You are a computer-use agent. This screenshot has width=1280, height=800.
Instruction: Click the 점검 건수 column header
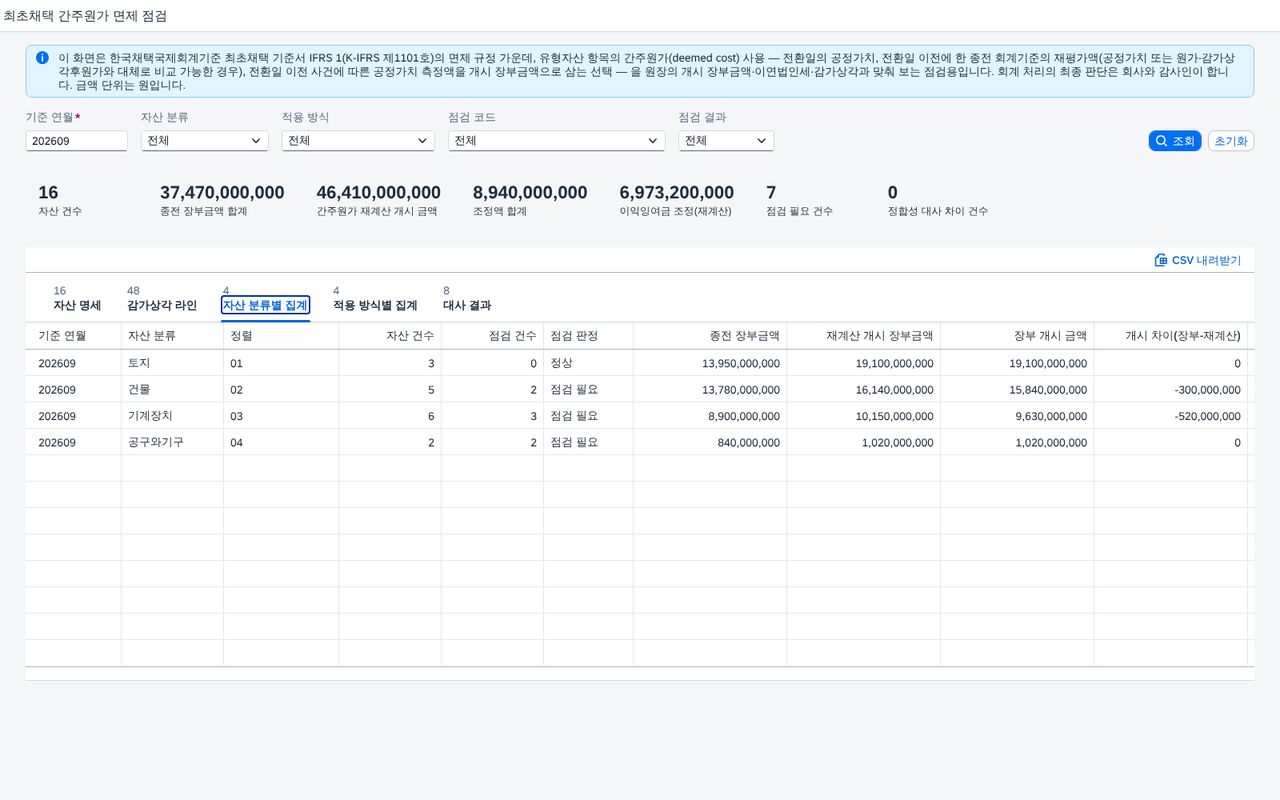point(492,336)
